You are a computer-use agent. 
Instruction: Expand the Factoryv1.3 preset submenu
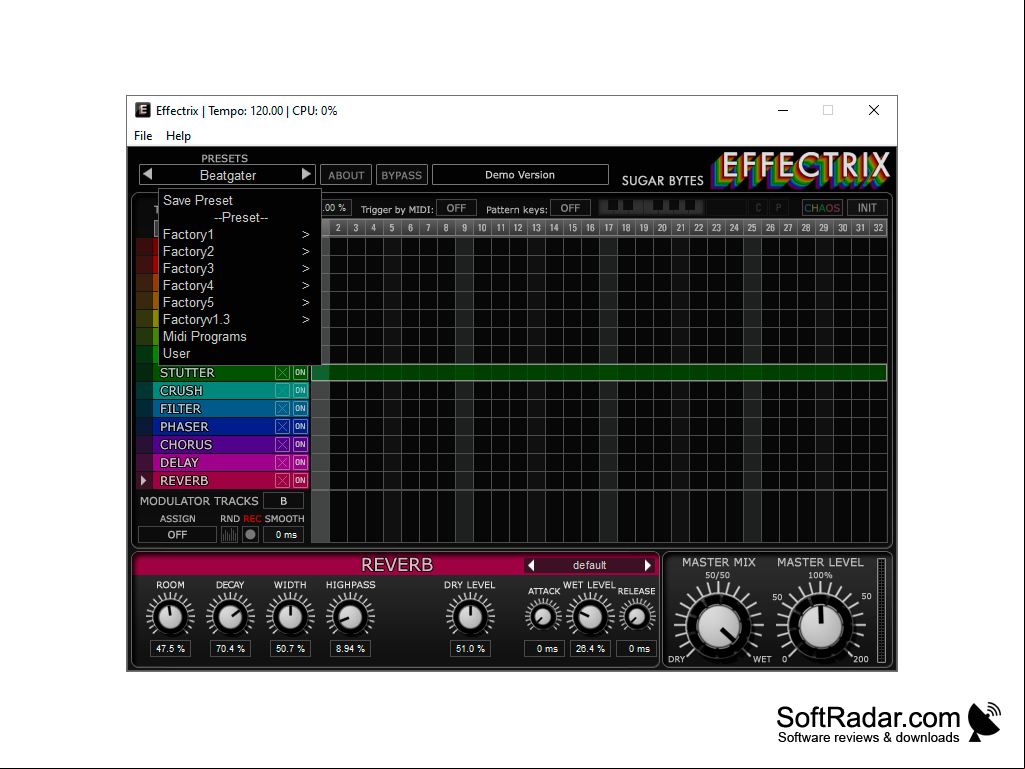(x=239, y=319)
